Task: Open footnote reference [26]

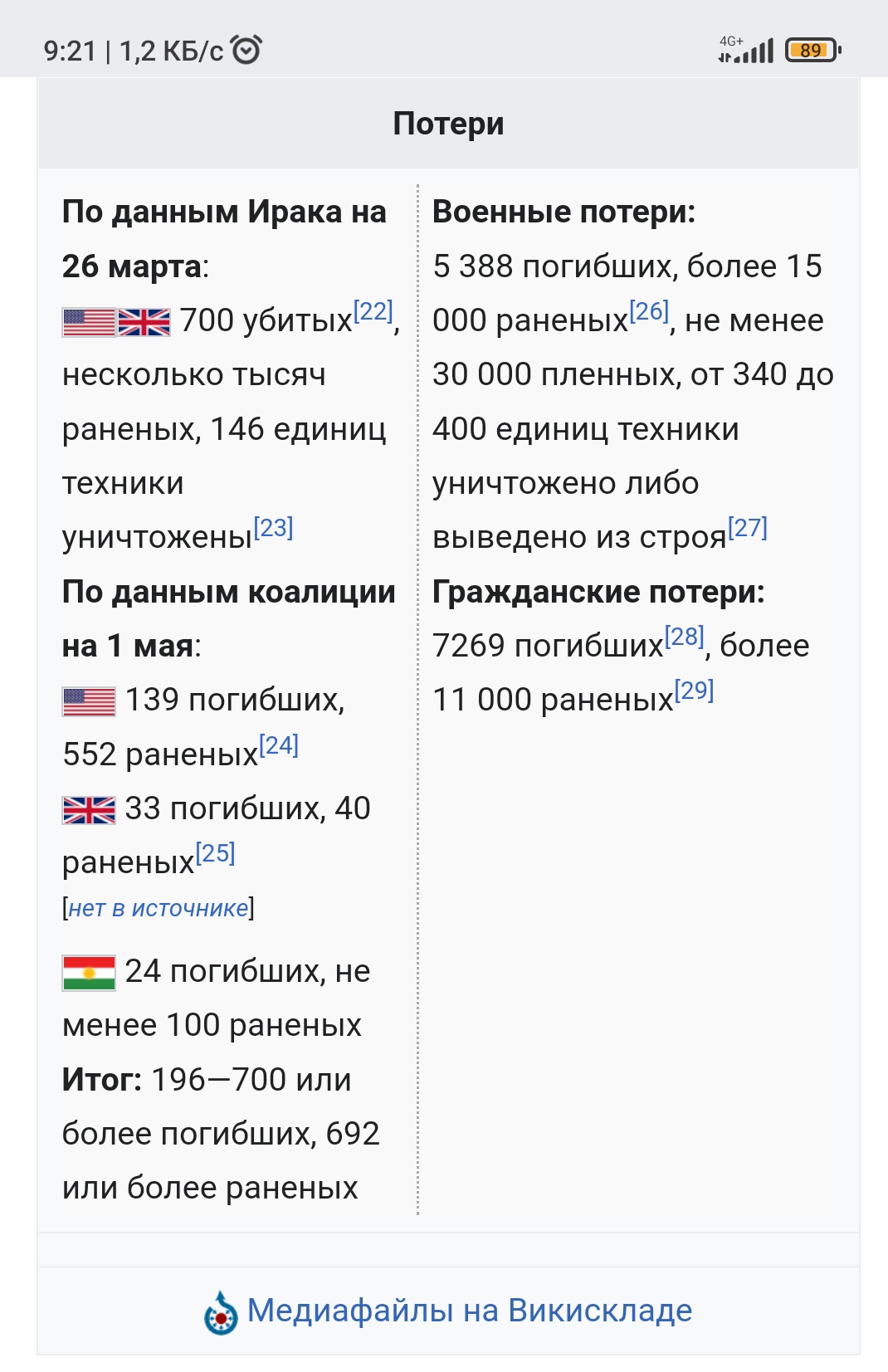Action: [x=649, y=311]
